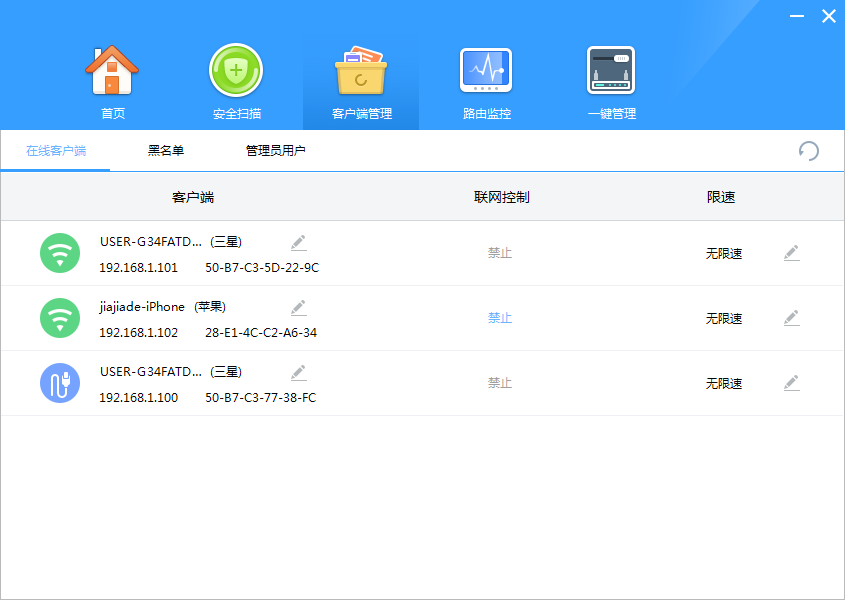Click the refresh icon above the client list
845x600 pixels.
(x=809, y=151)
